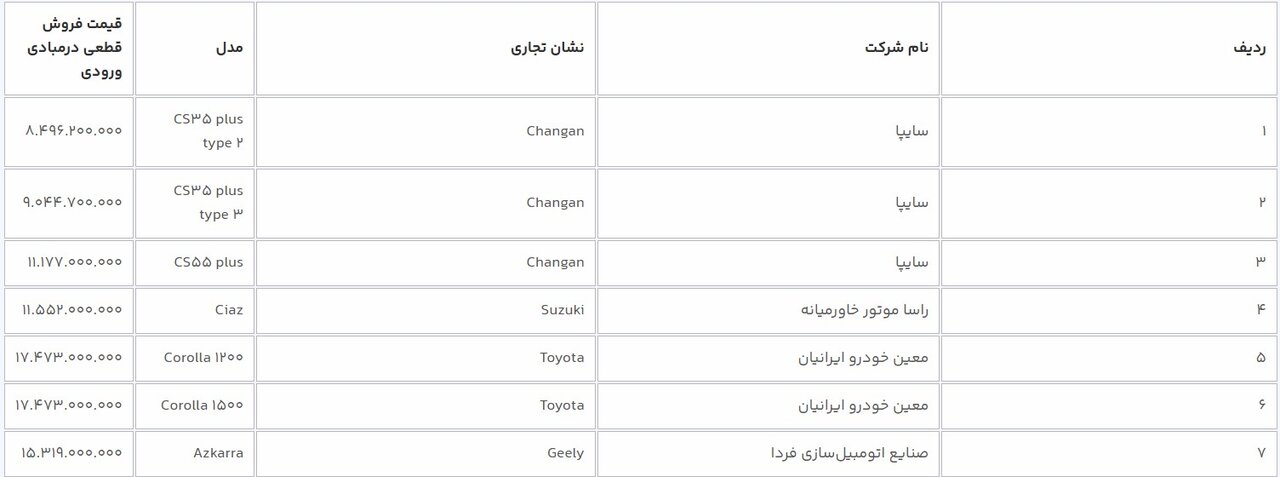This screenshot has height=477, width=1280.
Task: Click the price in the CS35 plus type 2 row
Action: [x=72, y=130]
